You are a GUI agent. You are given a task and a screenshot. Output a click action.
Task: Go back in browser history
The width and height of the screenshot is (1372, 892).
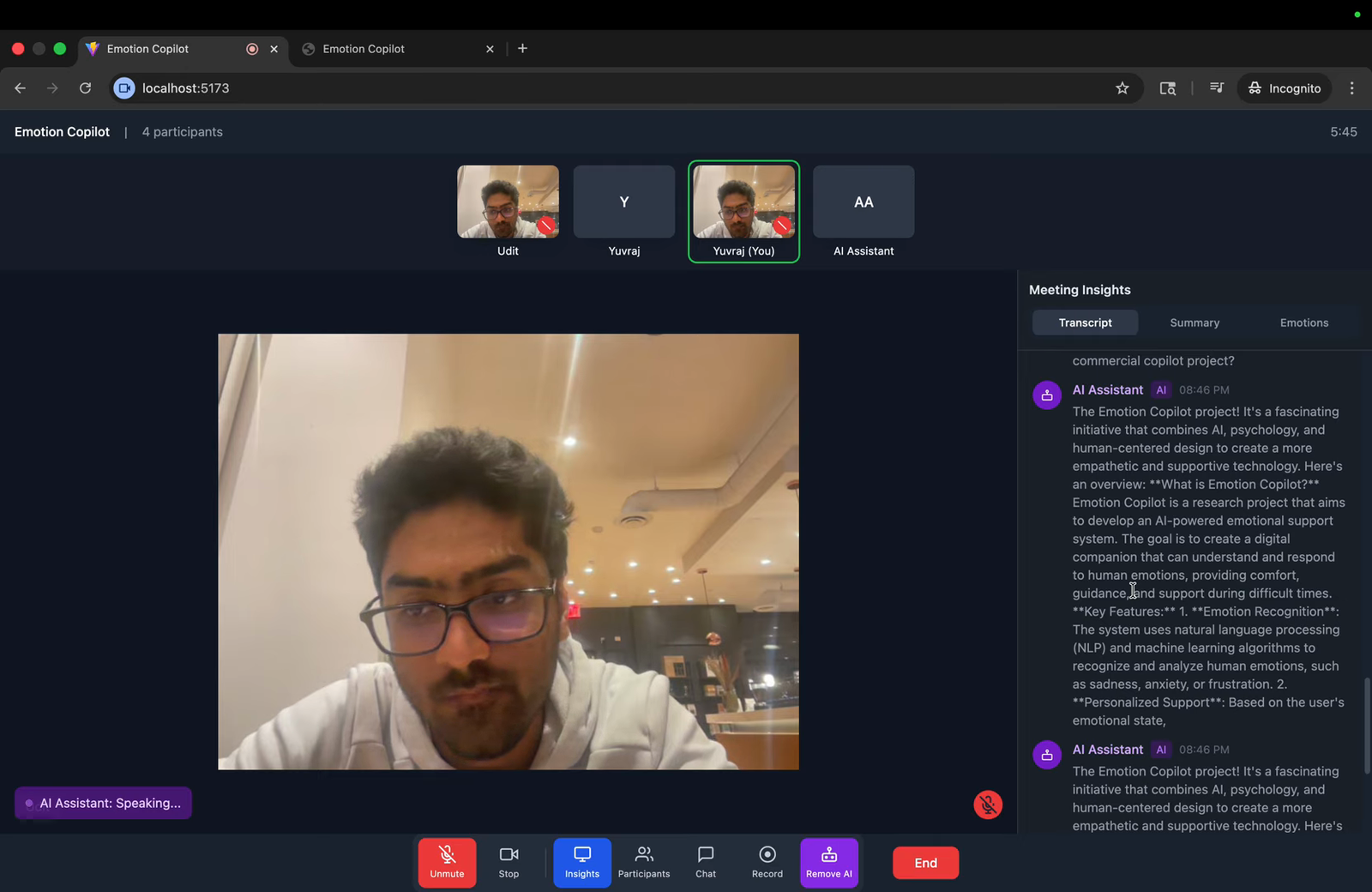20,88
